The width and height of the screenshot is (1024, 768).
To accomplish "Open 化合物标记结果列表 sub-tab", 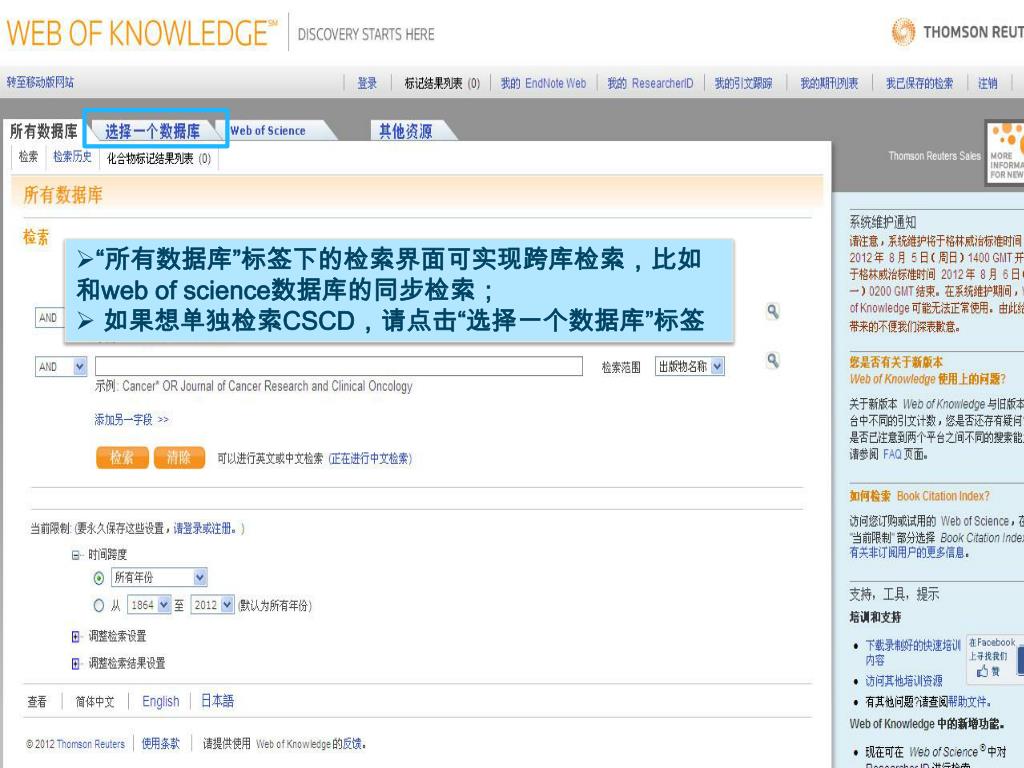I will point(159,158).
